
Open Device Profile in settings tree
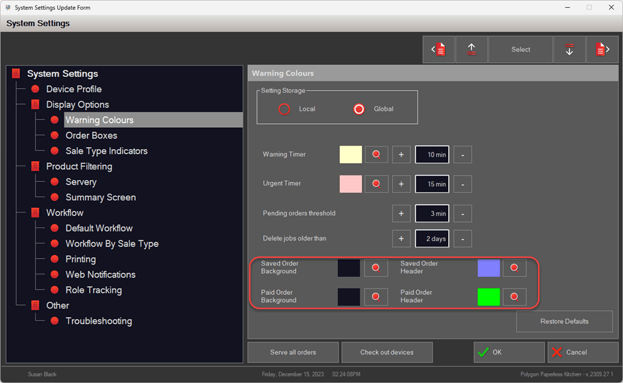[74, 89]
